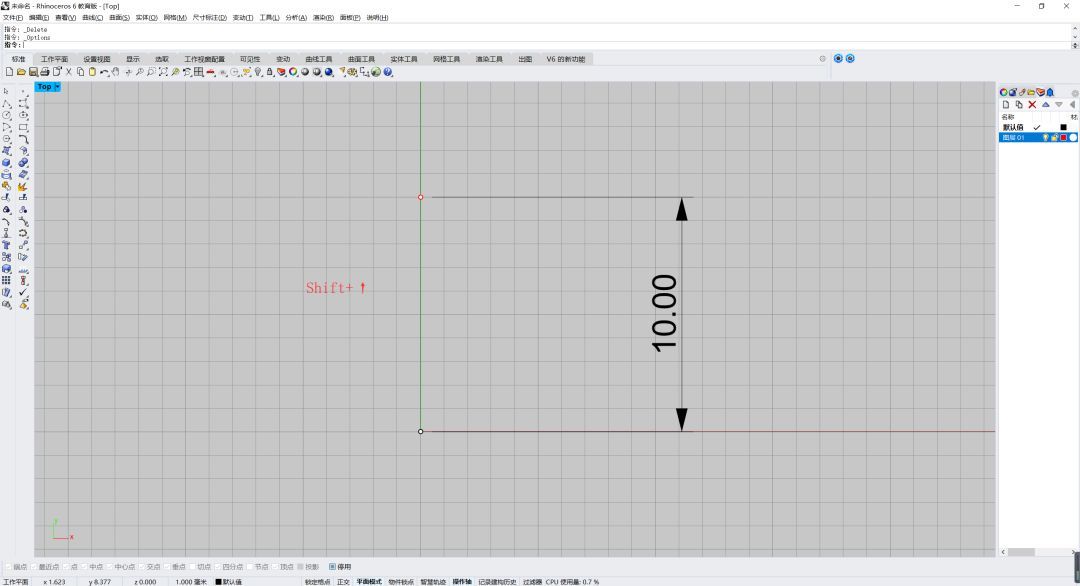The width and height of the screenshot is (1080, 586).
Task: Select the 默认值 layer row
Action: (x=1038, y=127)
